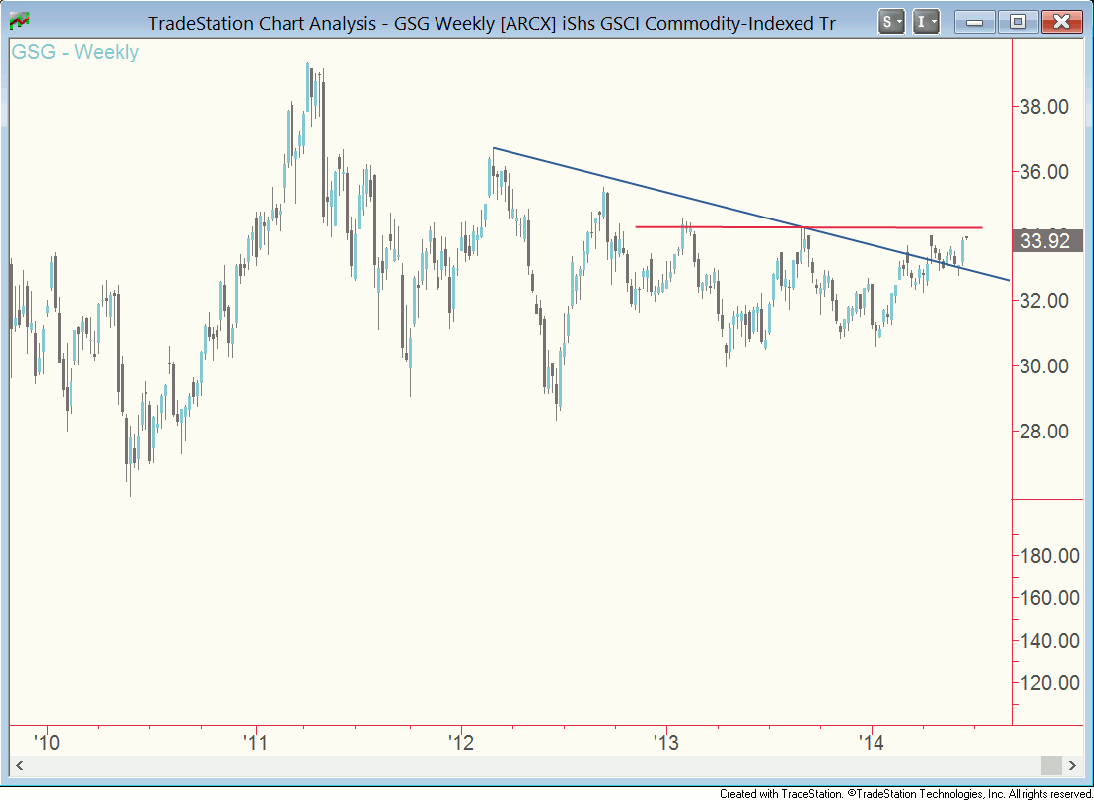Click the '13 marker on time axis
Viewport: 1094px width, 800px height.
tap(667, 743)
